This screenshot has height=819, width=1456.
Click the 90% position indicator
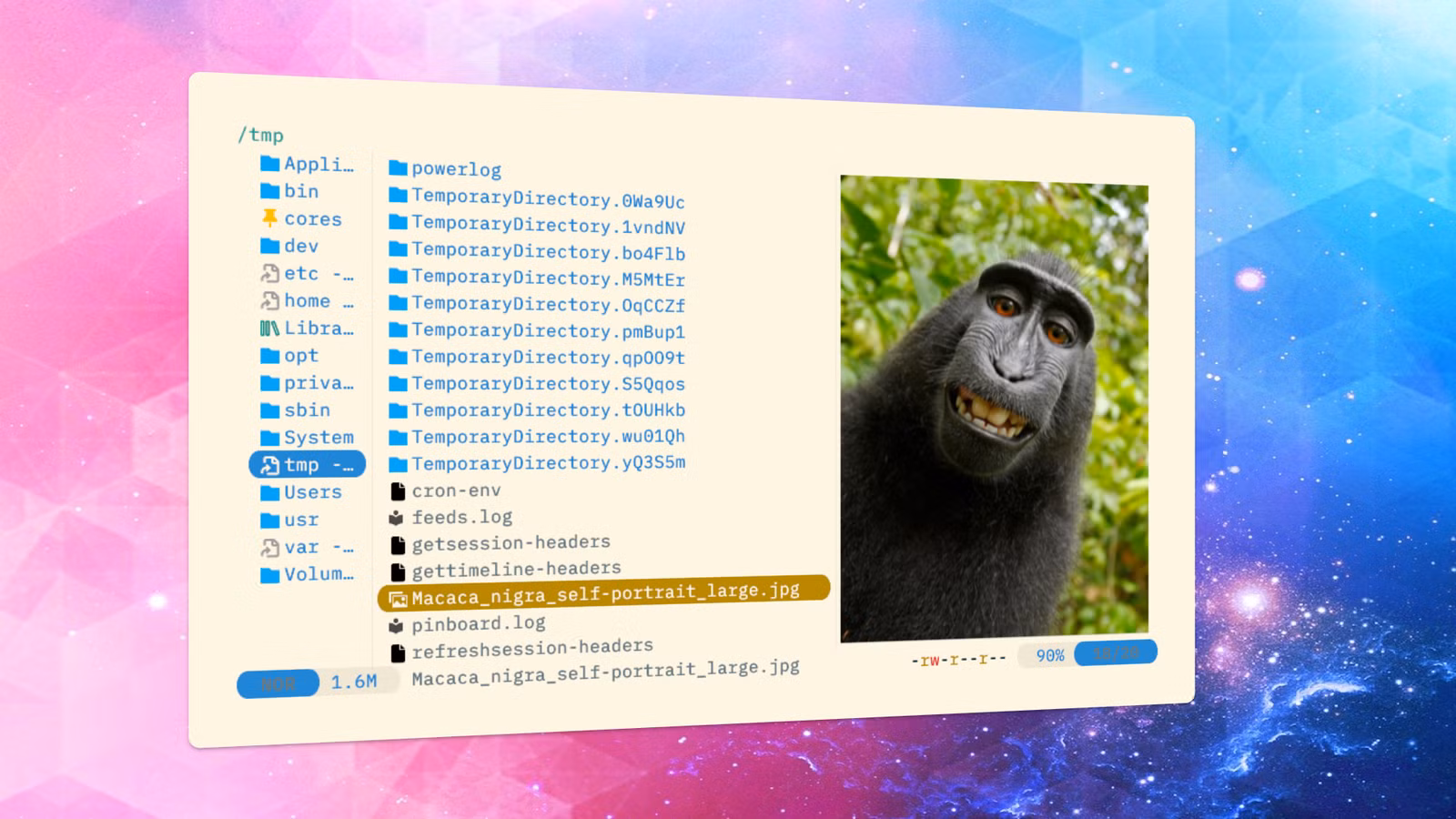coord(1050,655)
